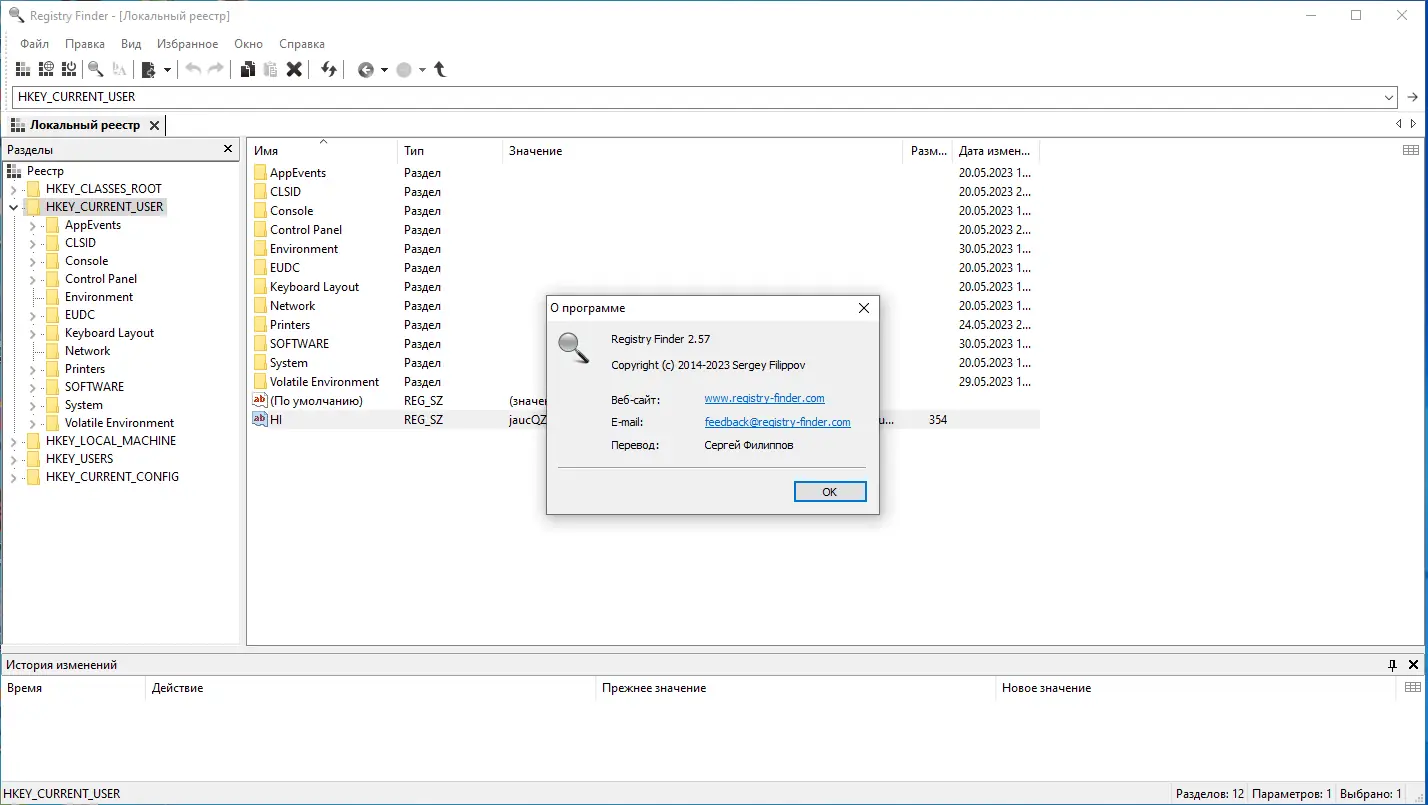Sort by the Значение column header
The width and height of the screenshot is (1428, 805).
(703, 151)
